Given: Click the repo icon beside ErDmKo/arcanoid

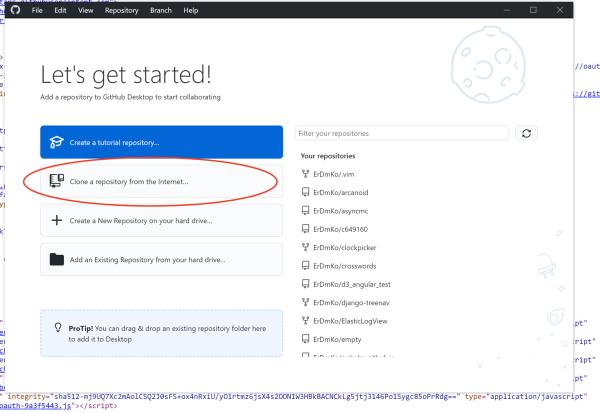Looking at the screenshot, I should [305, 192].
